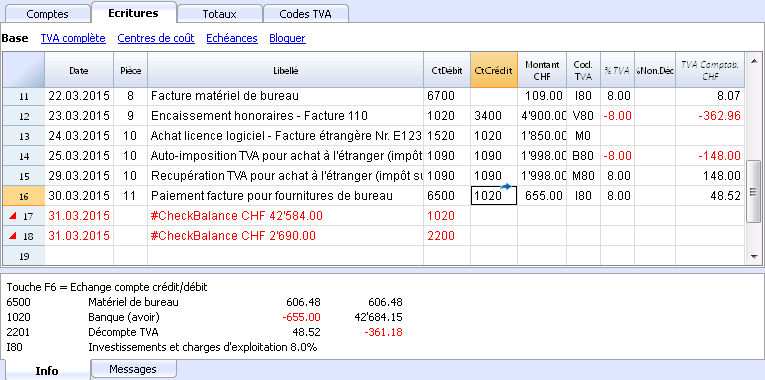Click the CtCrédit cell containing 1020 in row 16
Image resolution: width=765 pixels, height=380 pixels.
494,196
